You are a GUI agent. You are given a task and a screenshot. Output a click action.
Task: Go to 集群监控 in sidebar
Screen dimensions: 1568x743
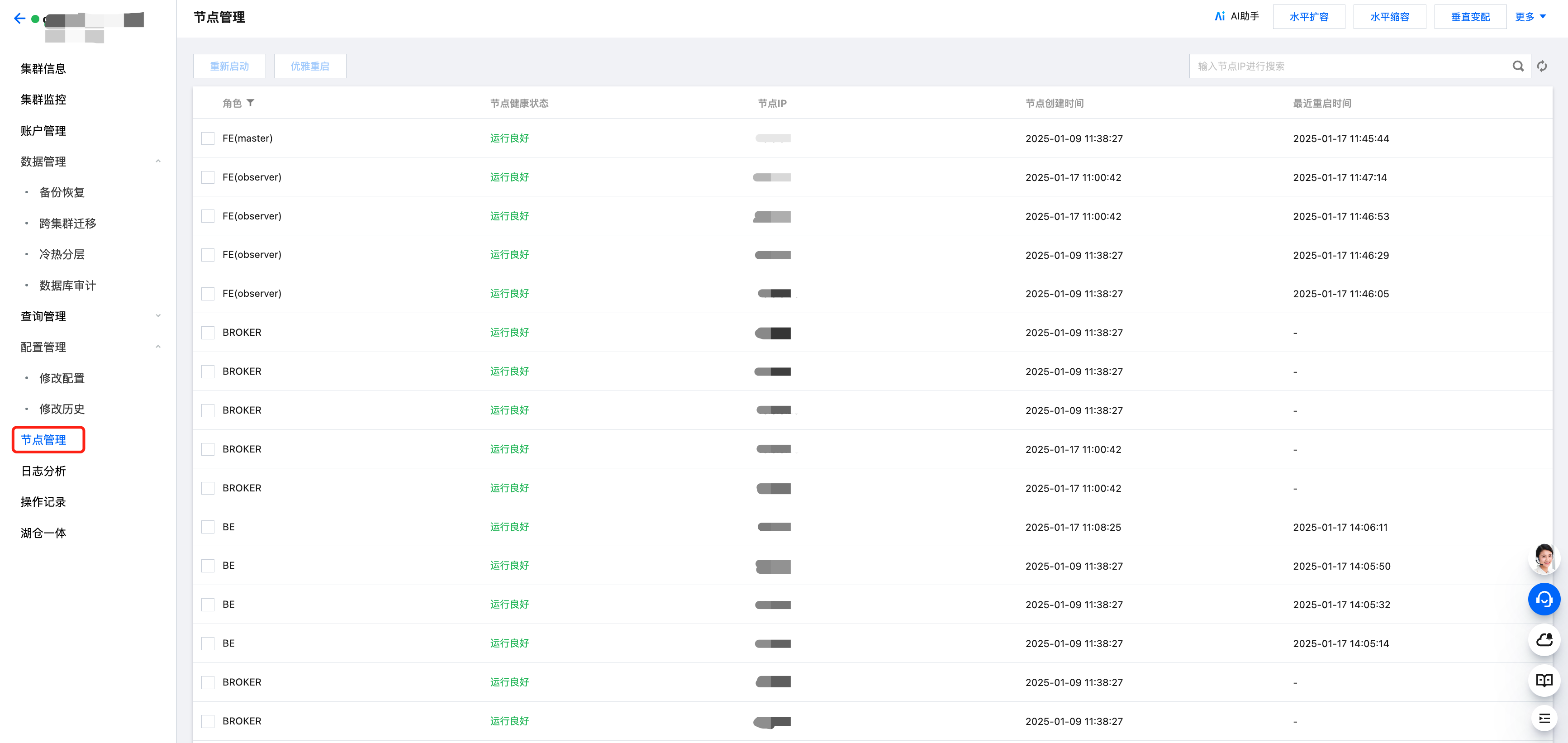43,99
